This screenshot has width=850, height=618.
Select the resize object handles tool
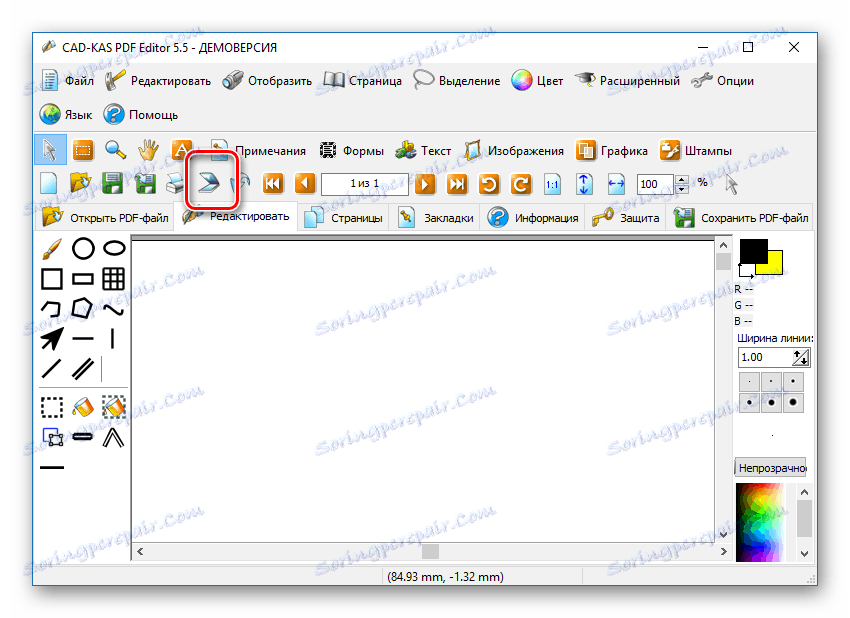point(52,437)
